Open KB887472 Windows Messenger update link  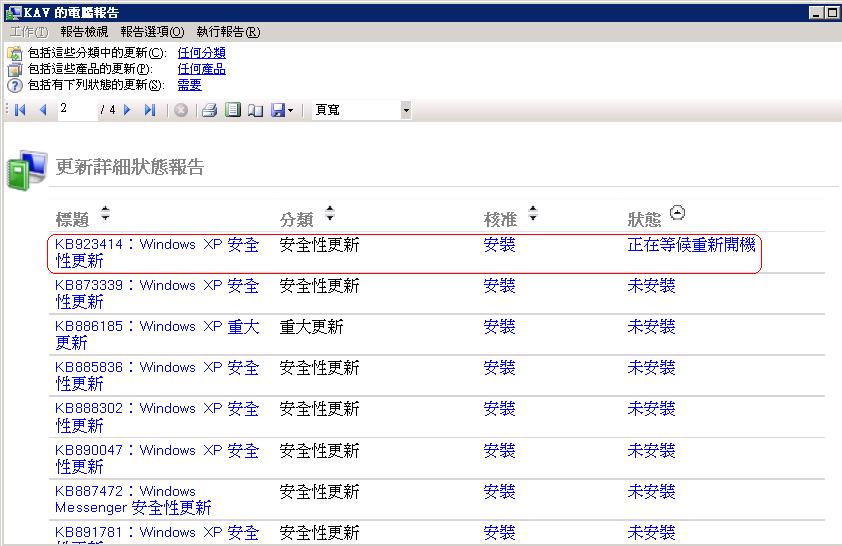point(133,499)
